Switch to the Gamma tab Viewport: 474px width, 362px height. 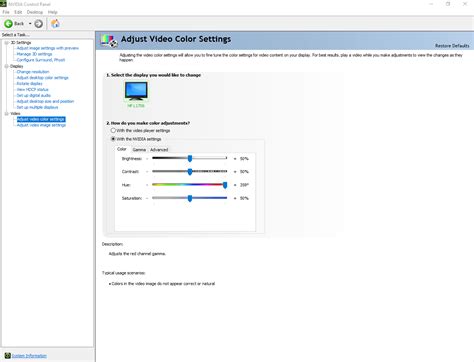139,150
